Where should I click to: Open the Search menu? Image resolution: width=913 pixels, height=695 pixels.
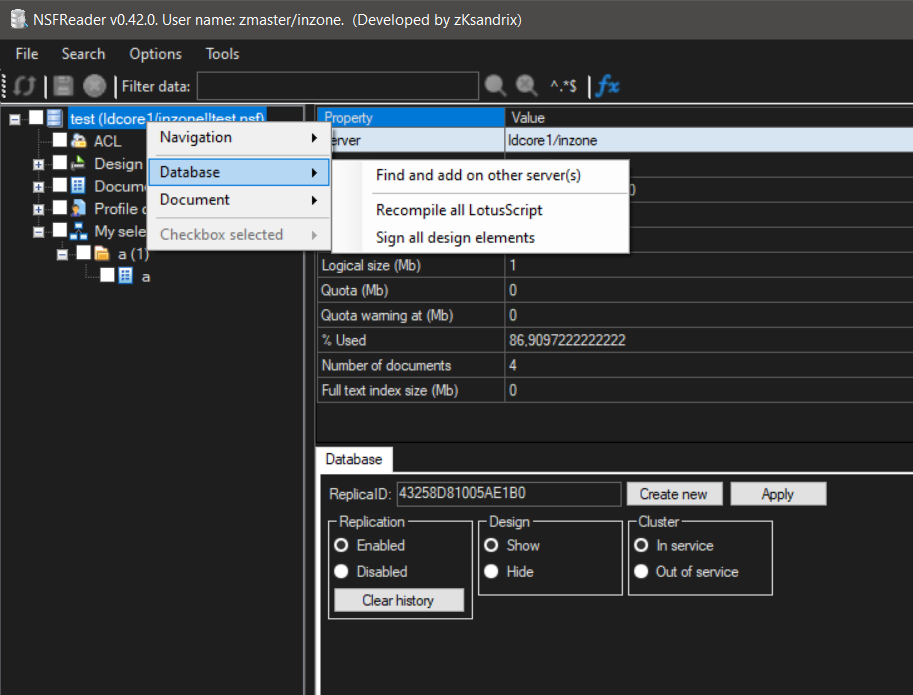coord(83,54)
